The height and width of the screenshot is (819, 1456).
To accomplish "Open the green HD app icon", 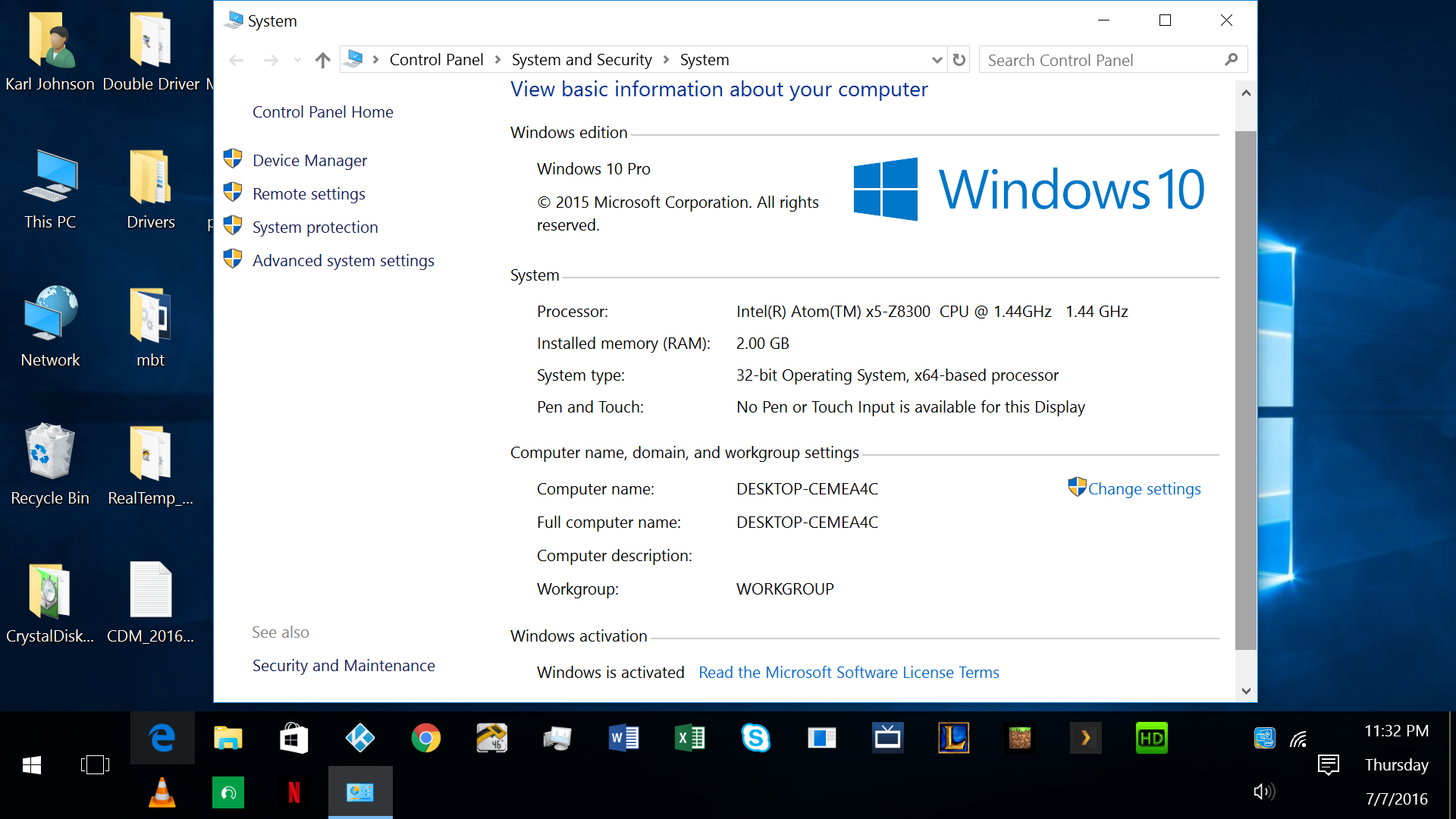I will 1152,738.
